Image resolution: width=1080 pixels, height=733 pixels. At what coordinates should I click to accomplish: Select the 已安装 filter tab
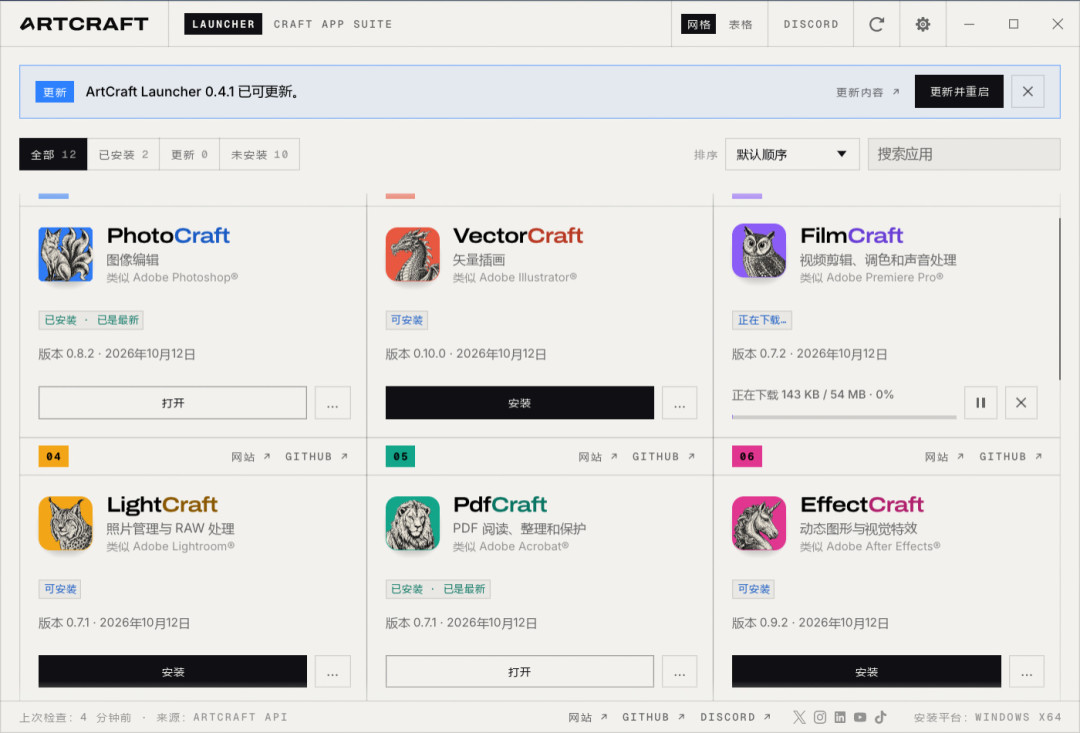123,154
